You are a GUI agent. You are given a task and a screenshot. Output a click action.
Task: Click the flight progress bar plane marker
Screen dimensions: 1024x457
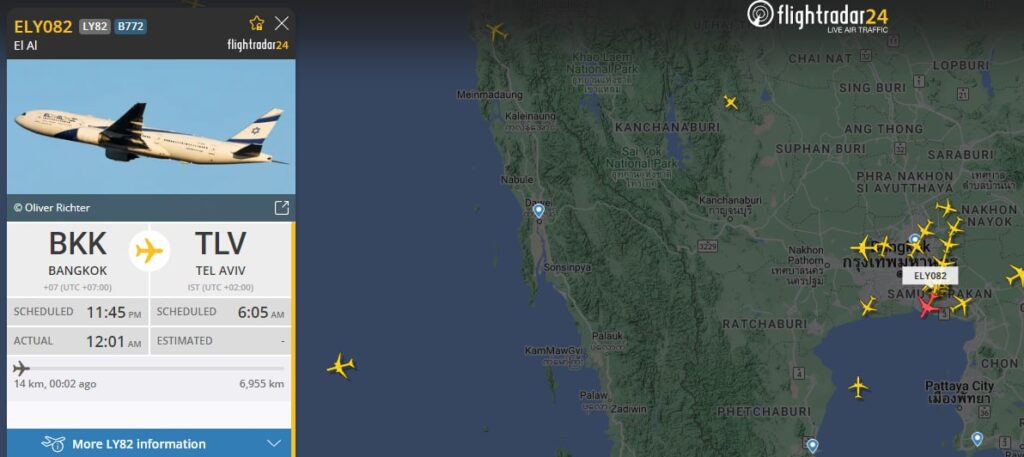(x=21, y=368)
